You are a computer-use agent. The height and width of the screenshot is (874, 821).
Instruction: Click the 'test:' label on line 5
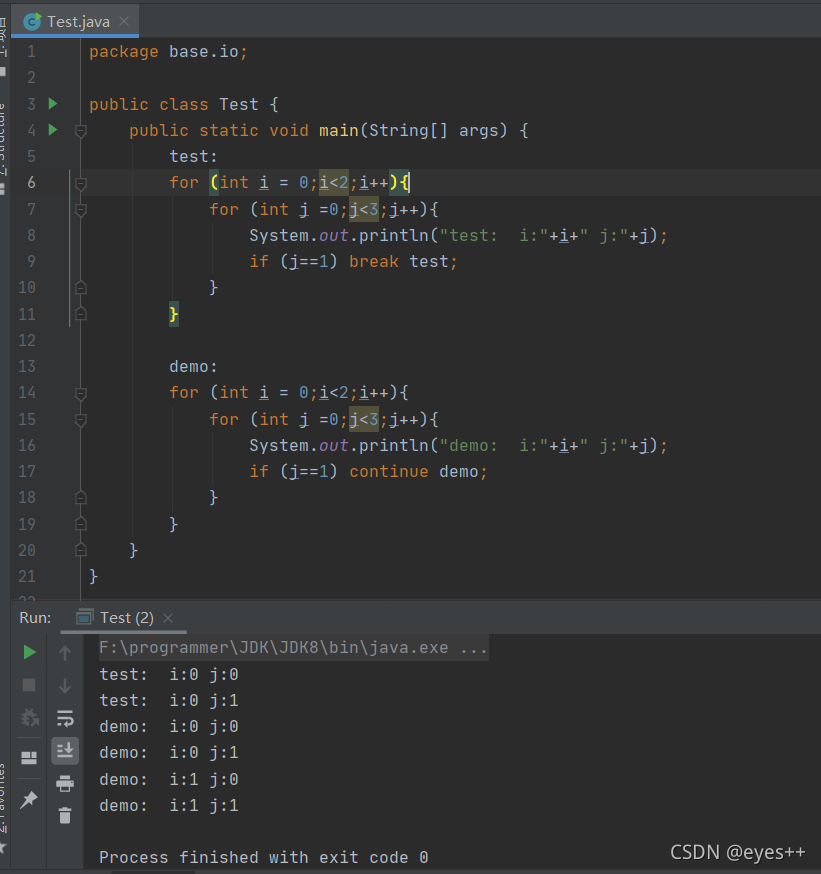[193, 157]
